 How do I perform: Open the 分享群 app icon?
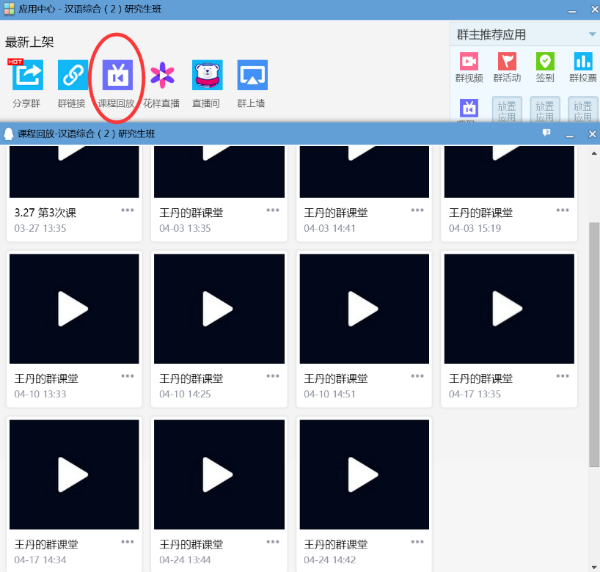[x=28, y=76]
